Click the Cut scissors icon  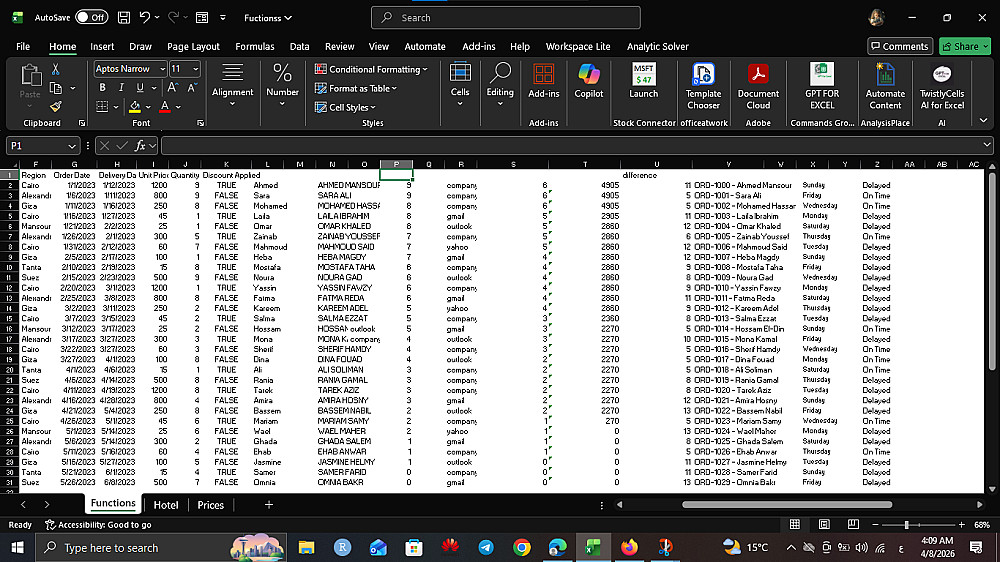(55, 69)
